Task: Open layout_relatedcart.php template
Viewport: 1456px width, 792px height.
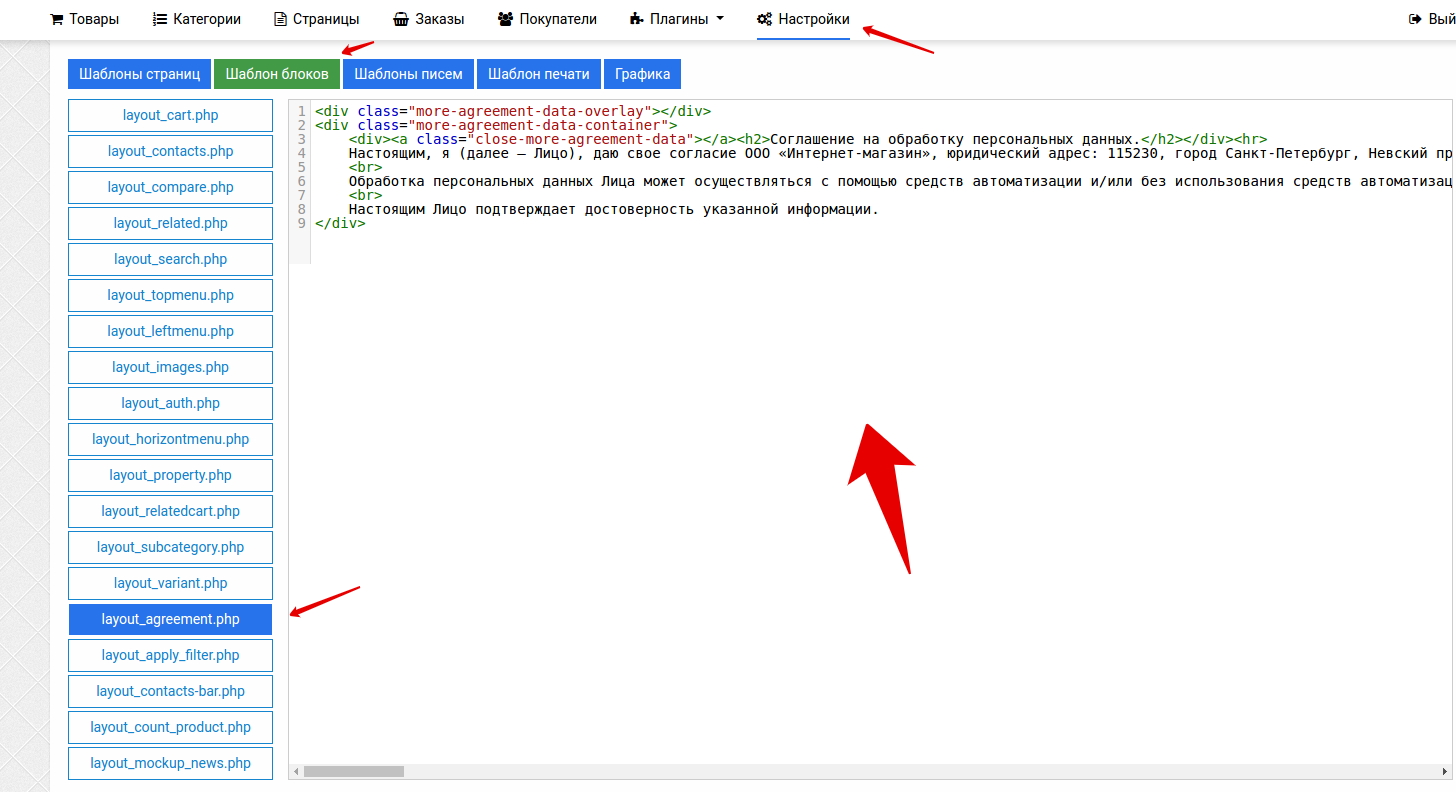Action: (170, 511)
